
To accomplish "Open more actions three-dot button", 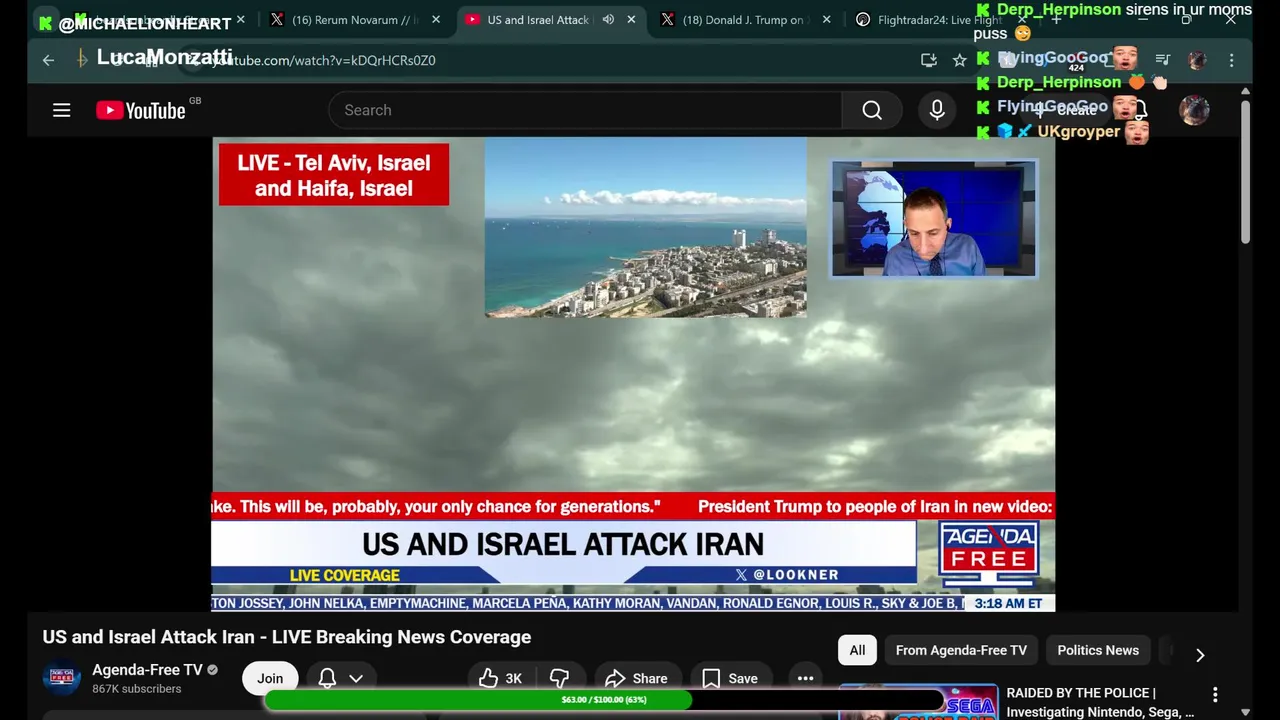I will [806, 678].
